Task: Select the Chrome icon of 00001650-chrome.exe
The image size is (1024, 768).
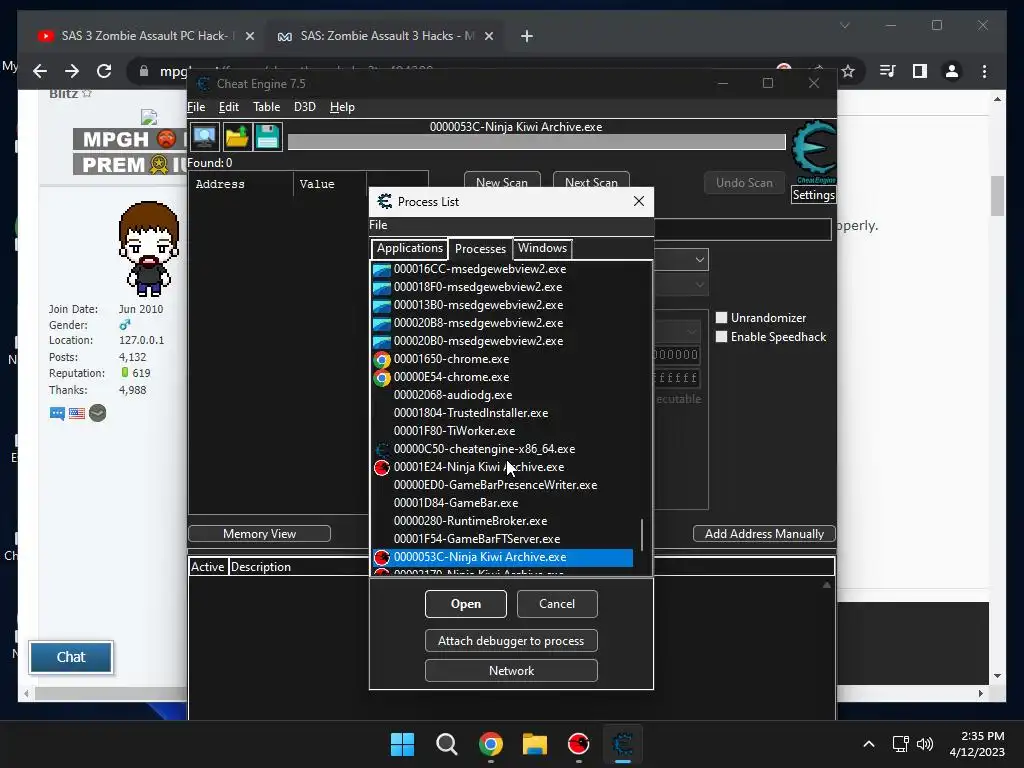Action: click(x=382, y=359)
